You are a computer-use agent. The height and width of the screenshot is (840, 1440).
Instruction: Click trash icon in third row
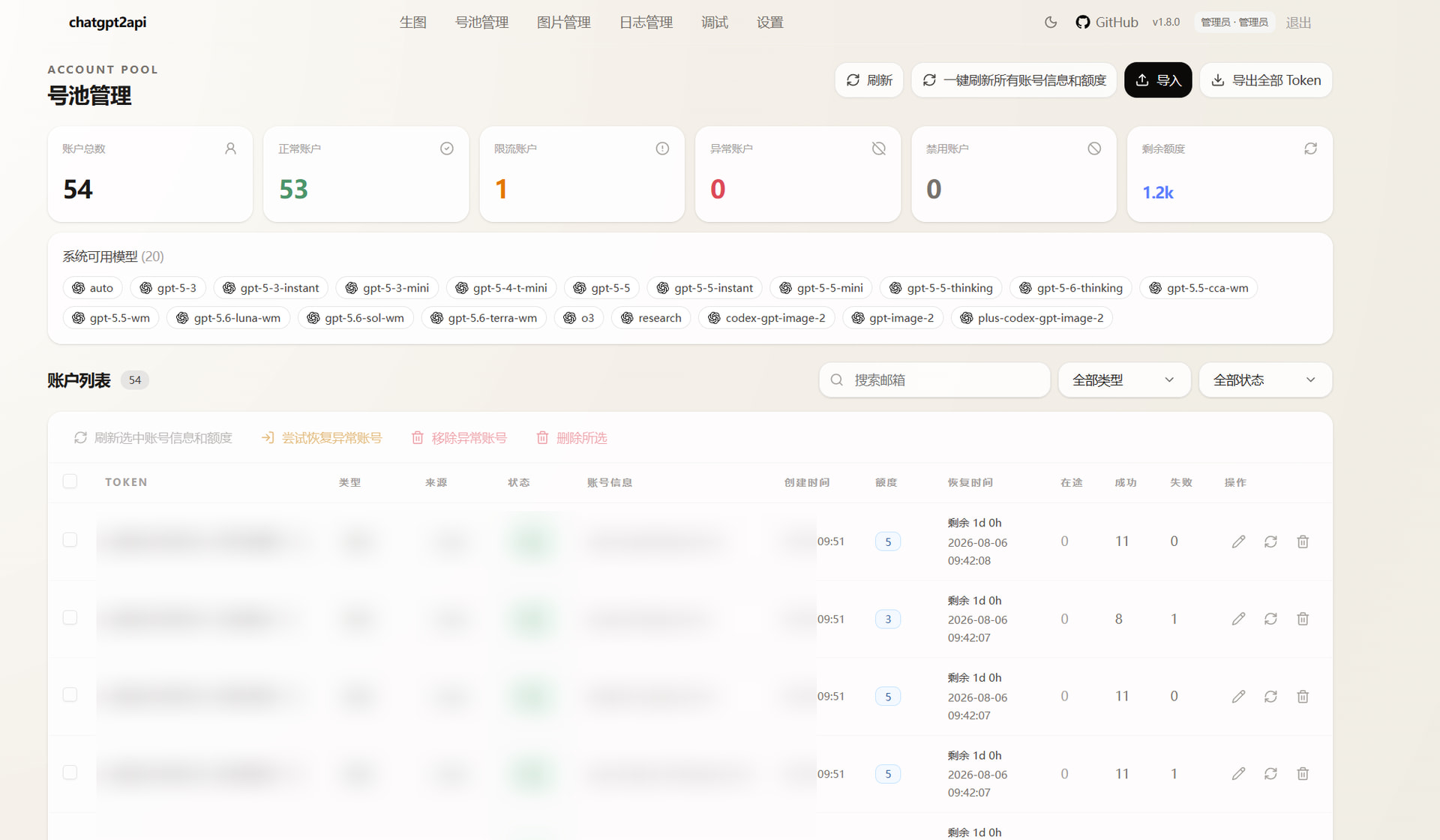(x=1303, y=697)
